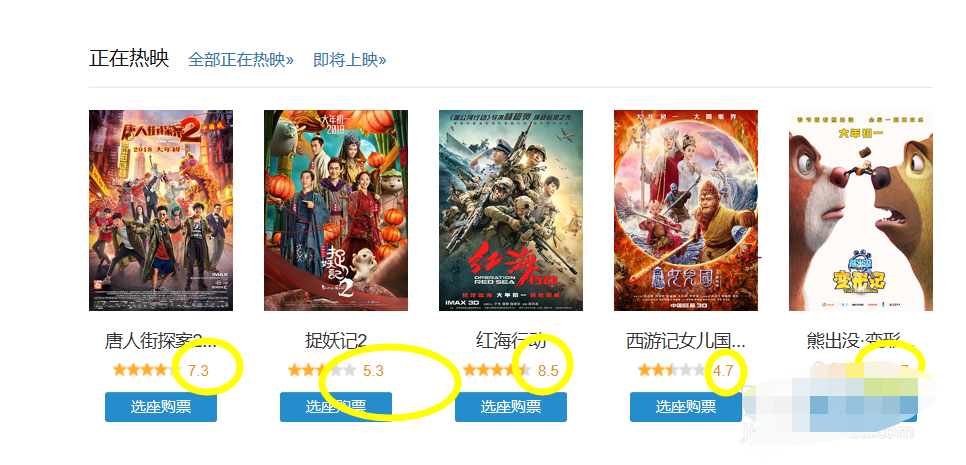Open the 红海行动 movie poster

[511, 211]
